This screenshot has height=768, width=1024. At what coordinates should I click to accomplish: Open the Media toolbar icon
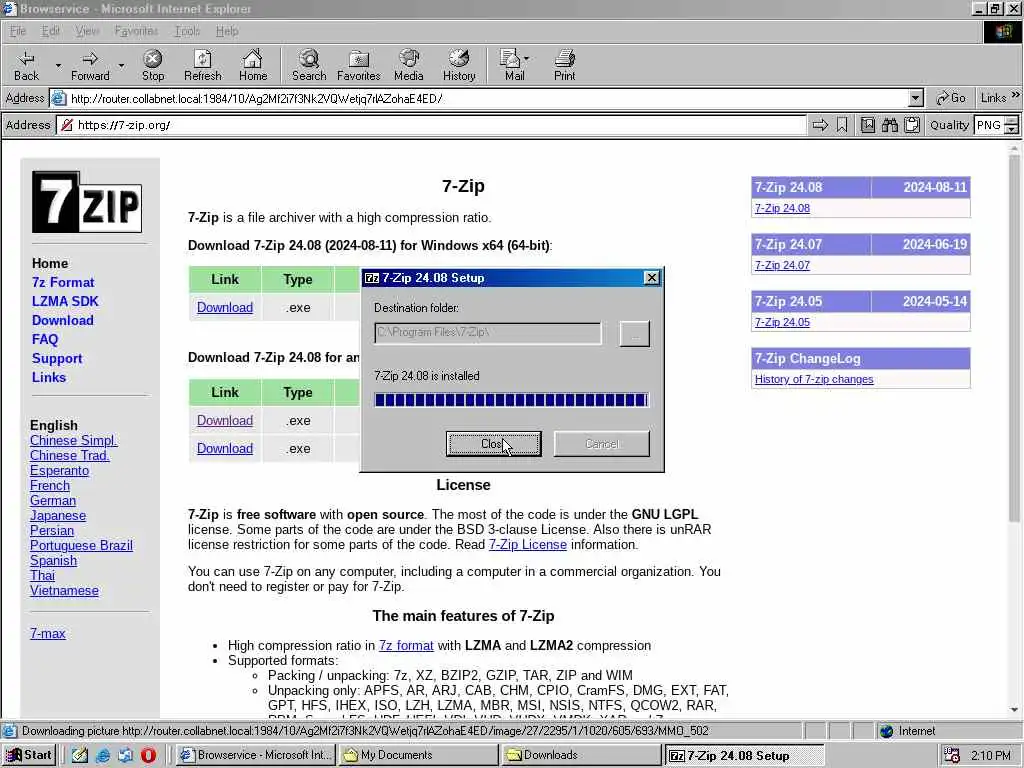(x=409, y=65)
